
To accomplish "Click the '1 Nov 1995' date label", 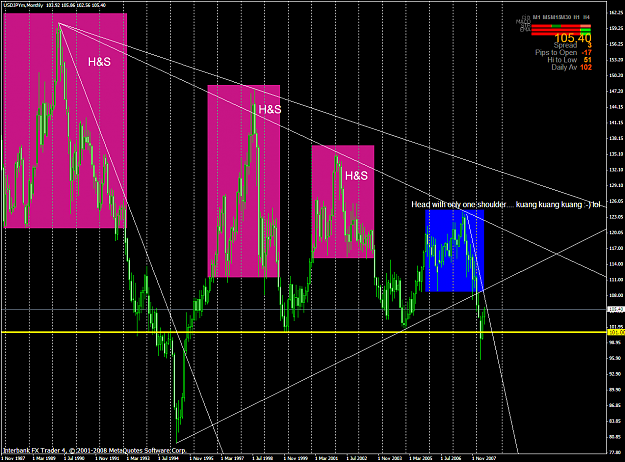I will pyautogui.click(x=202, y=458).
